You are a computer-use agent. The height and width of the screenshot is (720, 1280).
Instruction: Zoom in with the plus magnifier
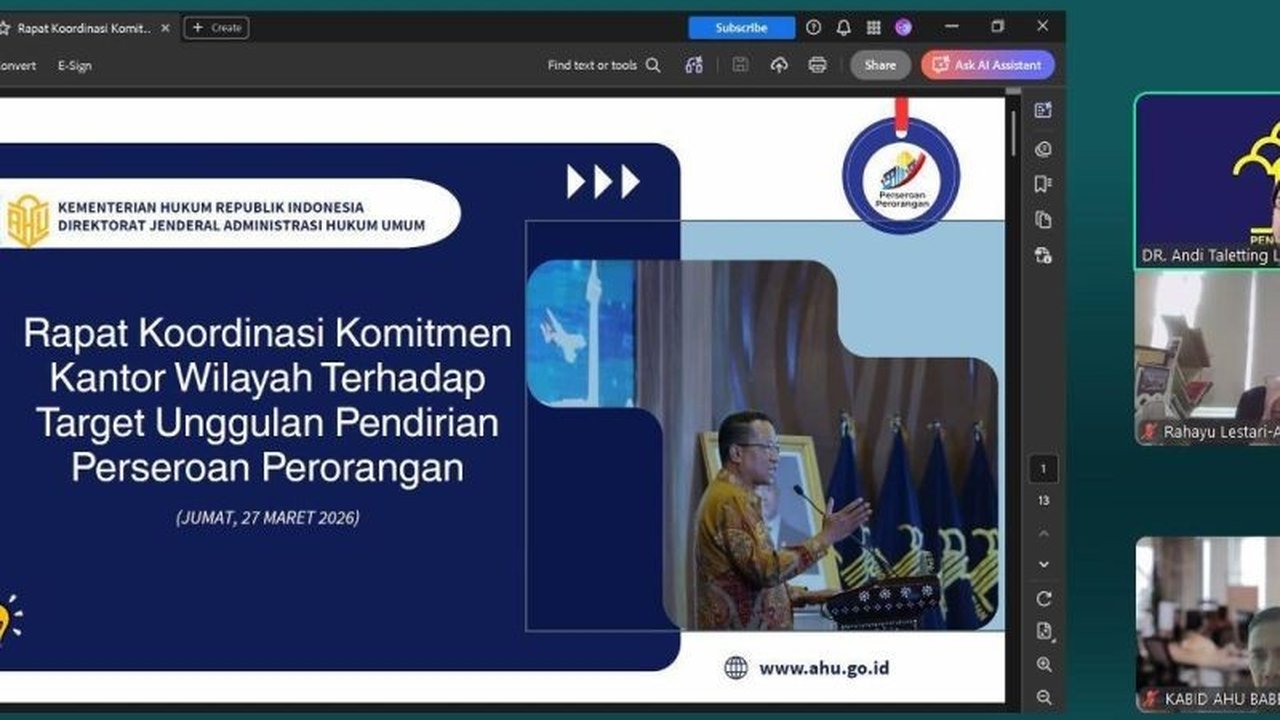tap(1044, 664)
